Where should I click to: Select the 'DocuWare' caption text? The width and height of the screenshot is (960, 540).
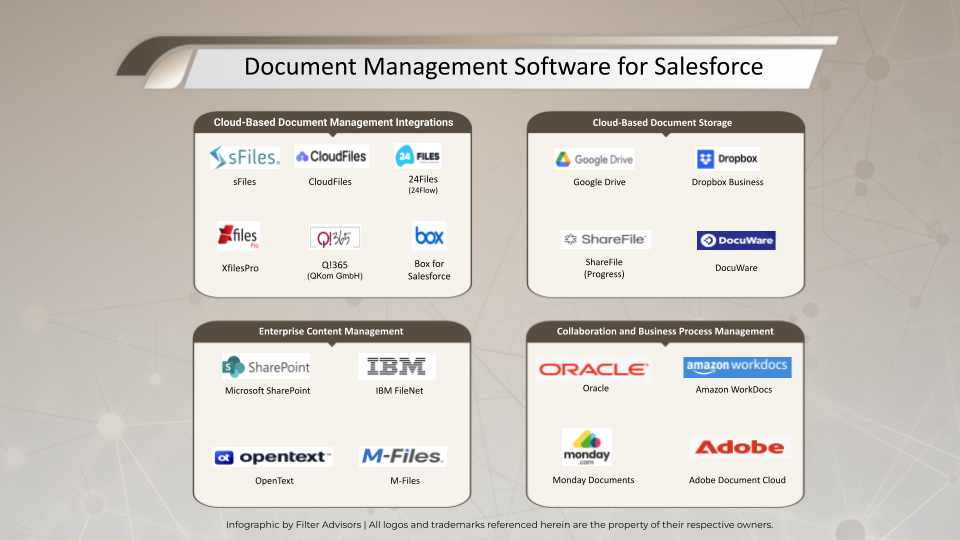[x=736, y=268]
